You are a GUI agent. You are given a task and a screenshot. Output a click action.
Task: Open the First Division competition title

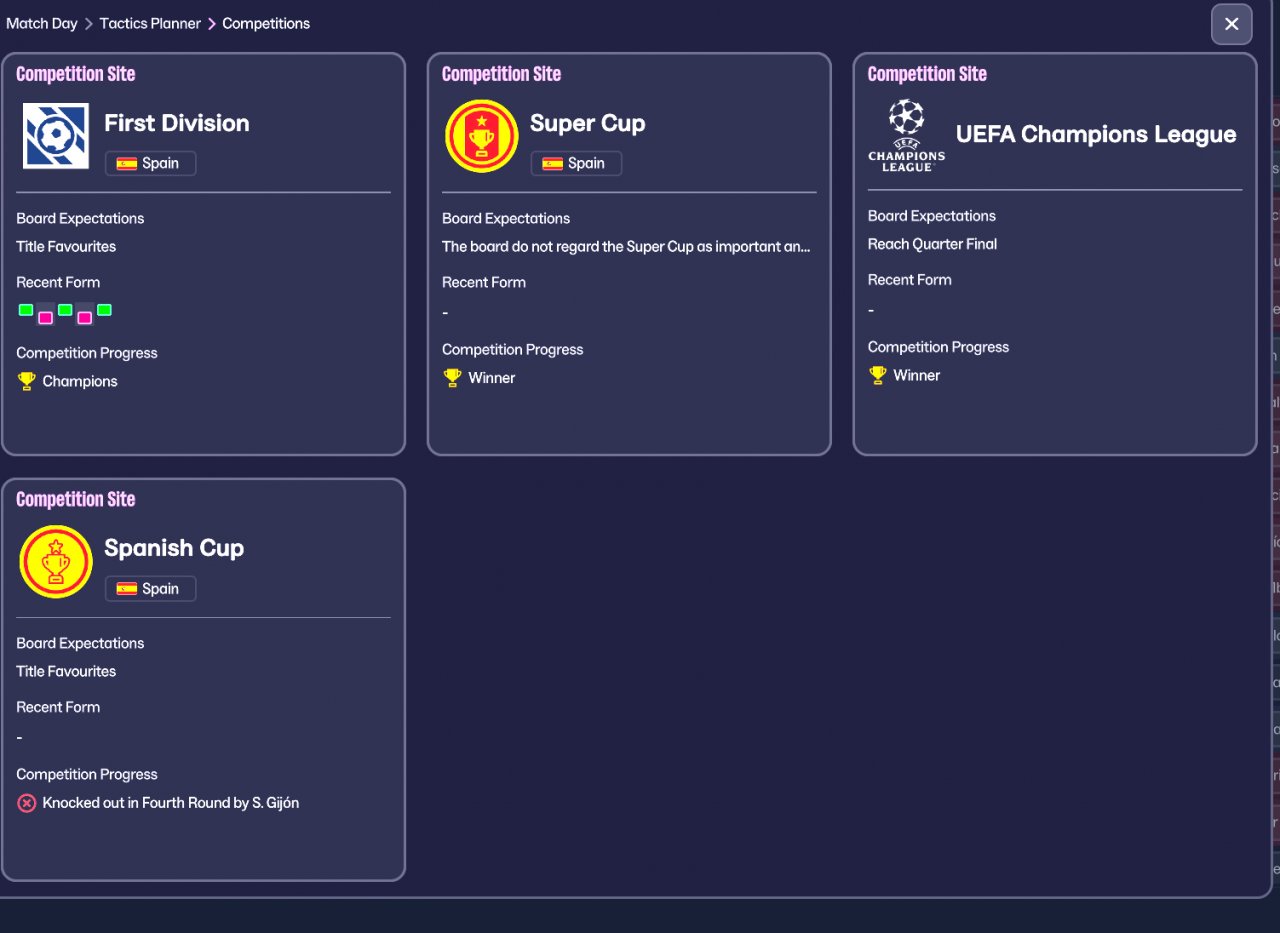click(177, 123)
